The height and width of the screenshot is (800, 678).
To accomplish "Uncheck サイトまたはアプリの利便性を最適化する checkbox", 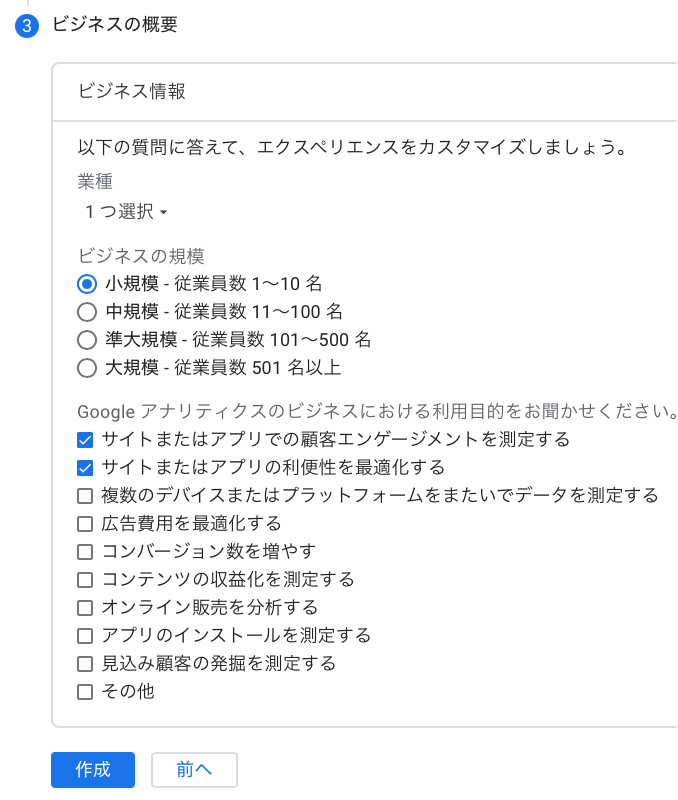I will point(85,467).
